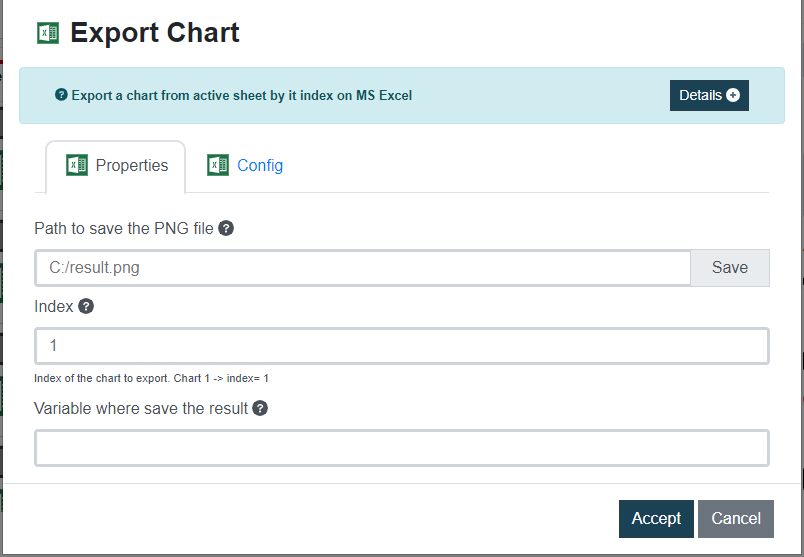
Task: Open the Config tab
Action: tap(259, 166)
